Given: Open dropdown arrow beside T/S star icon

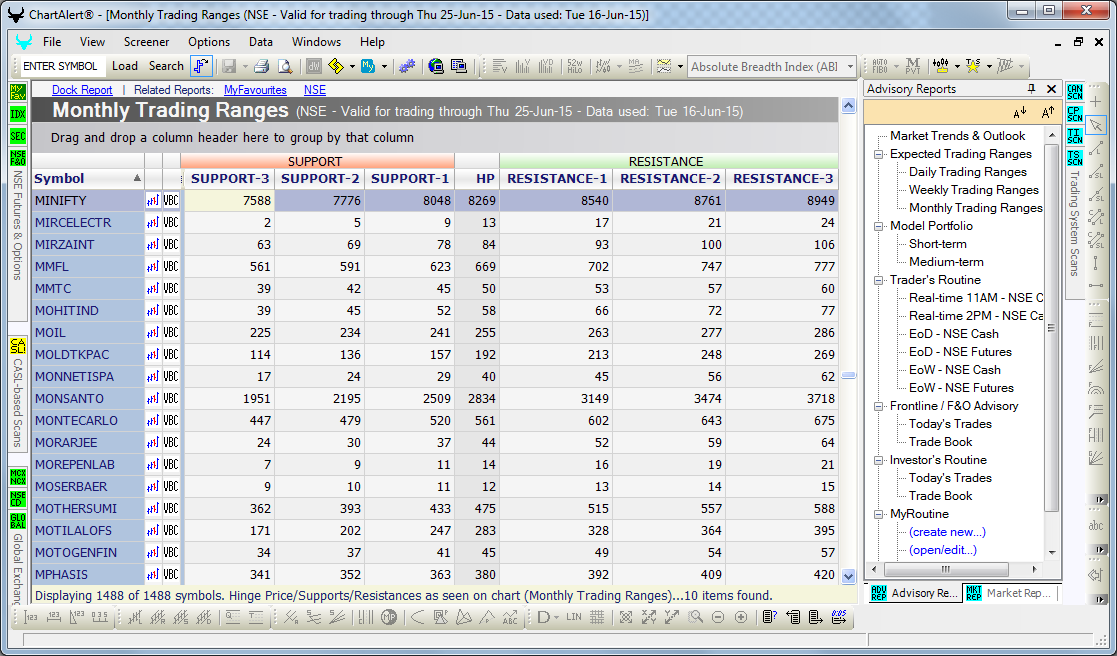Looking at the screenshot, I should click(989, 66).
